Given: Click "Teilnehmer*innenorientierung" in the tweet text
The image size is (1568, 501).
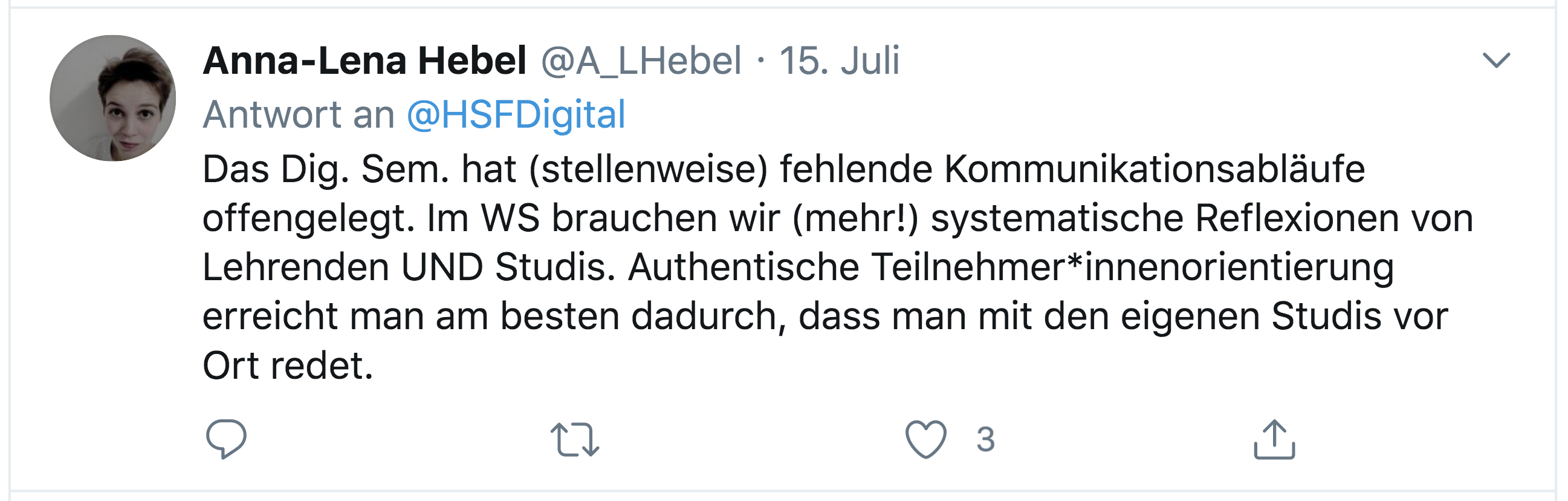Looking at the screenshot, I should point(1132,267).
